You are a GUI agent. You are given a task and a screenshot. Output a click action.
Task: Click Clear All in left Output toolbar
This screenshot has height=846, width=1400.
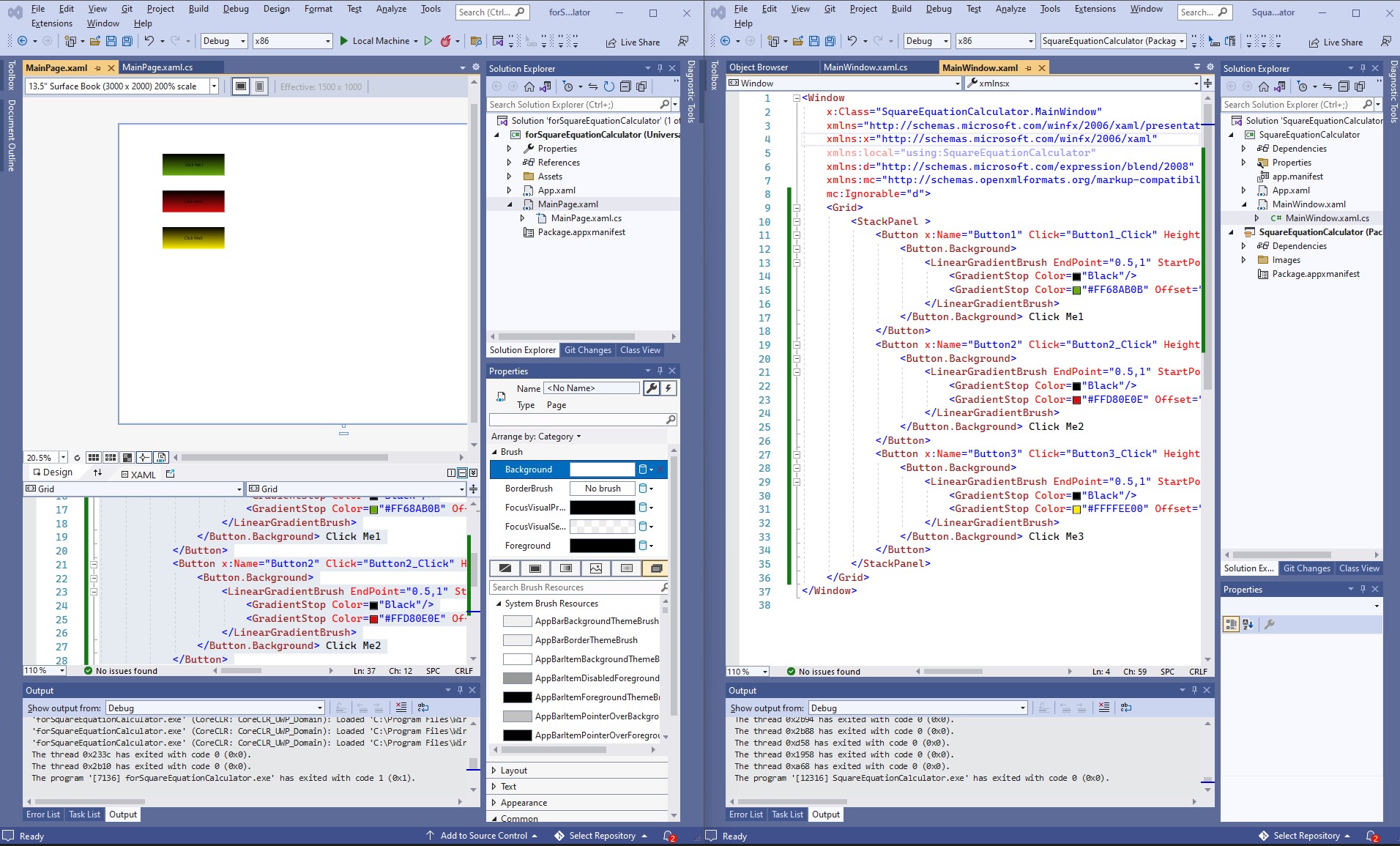[x=401, y=708]
